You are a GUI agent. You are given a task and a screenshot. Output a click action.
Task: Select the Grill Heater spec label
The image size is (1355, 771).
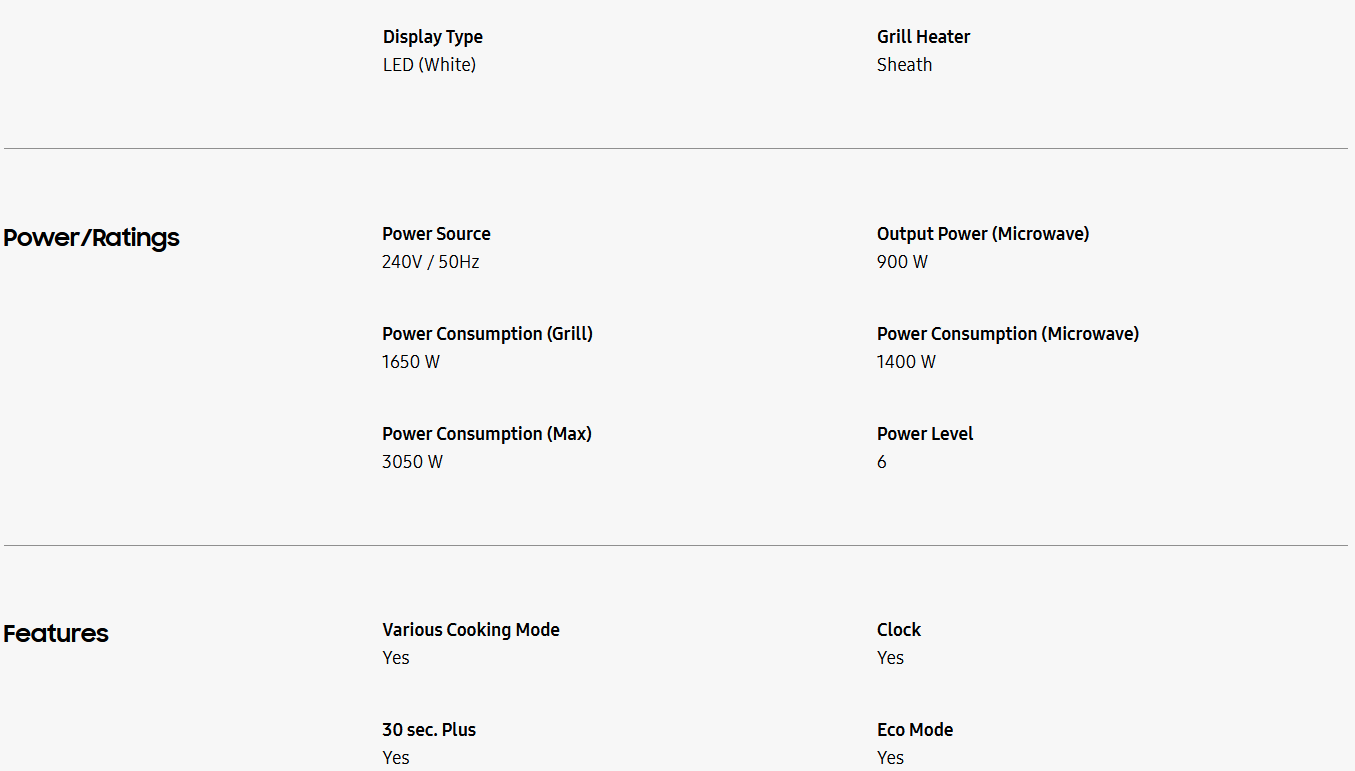923,37
